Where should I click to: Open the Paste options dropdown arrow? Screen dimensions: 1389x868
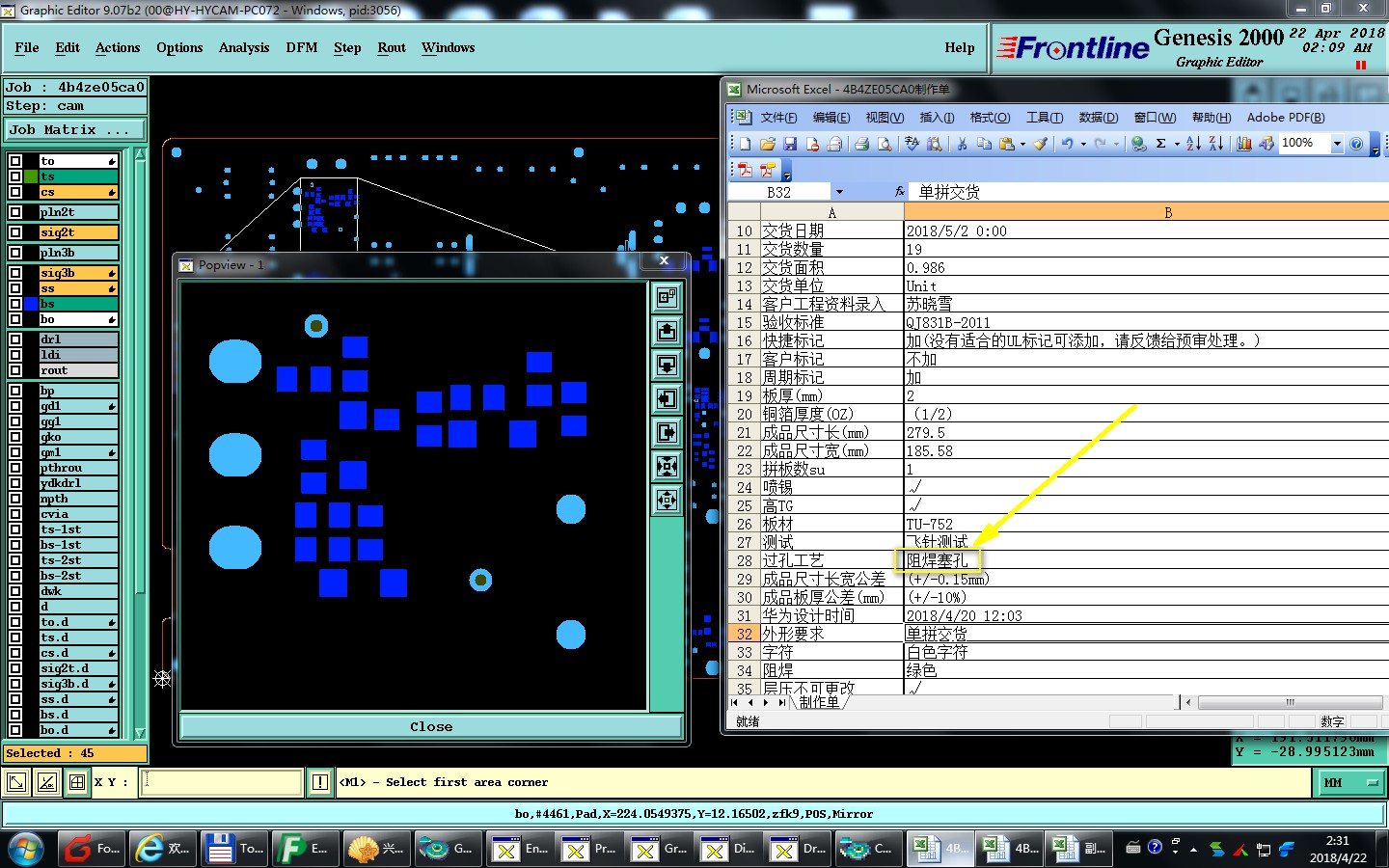pos(1022,144)
